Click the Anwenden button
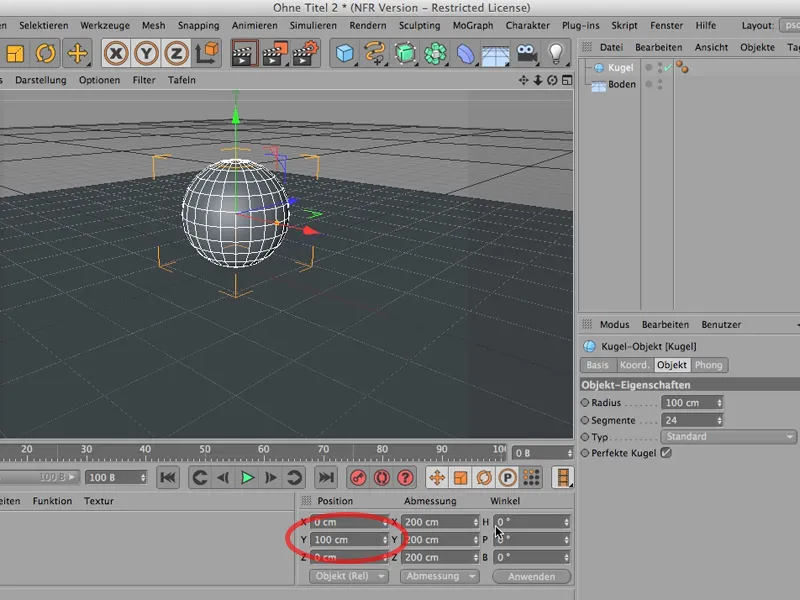Image resolution: width=800 pixels, height=600 pixels. (x=531, y=577)
